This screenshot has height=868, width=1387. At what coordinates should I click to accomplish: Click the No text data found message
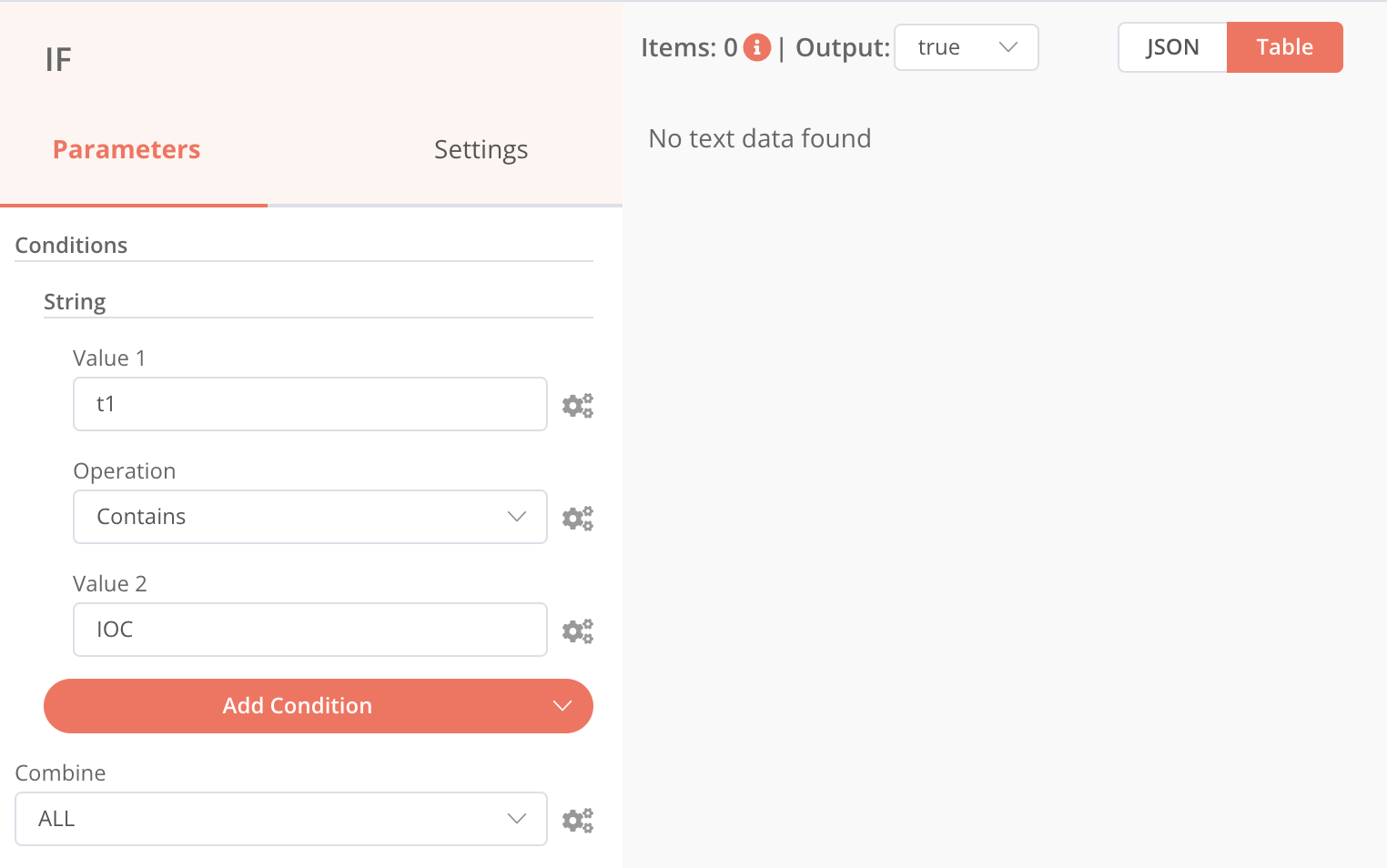(x=760, y=138)
